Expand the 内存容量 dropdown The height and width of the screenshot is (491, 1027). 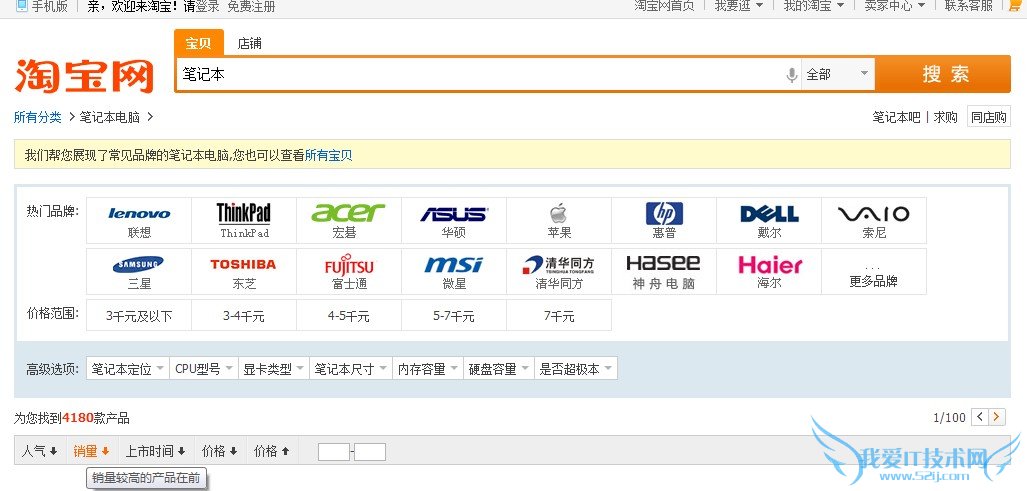(428, 369)
